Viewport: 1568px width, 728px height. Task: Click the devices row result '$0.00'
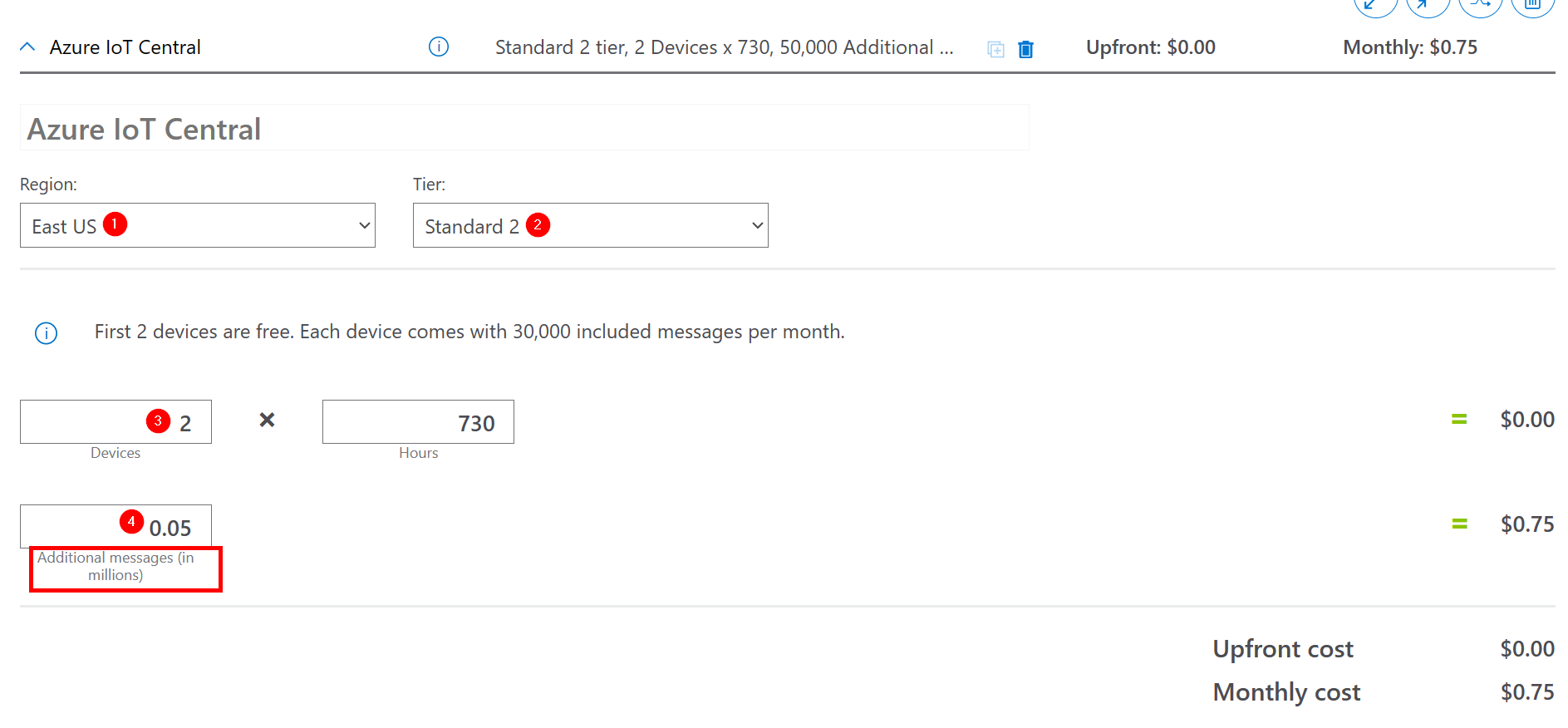(x=1527, y=420)
